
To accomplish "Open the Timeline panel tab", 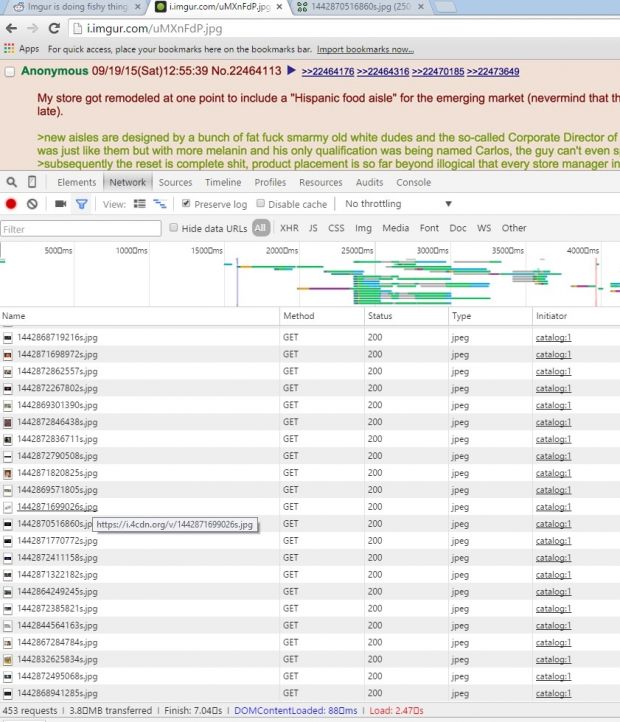I will (223, 182).
